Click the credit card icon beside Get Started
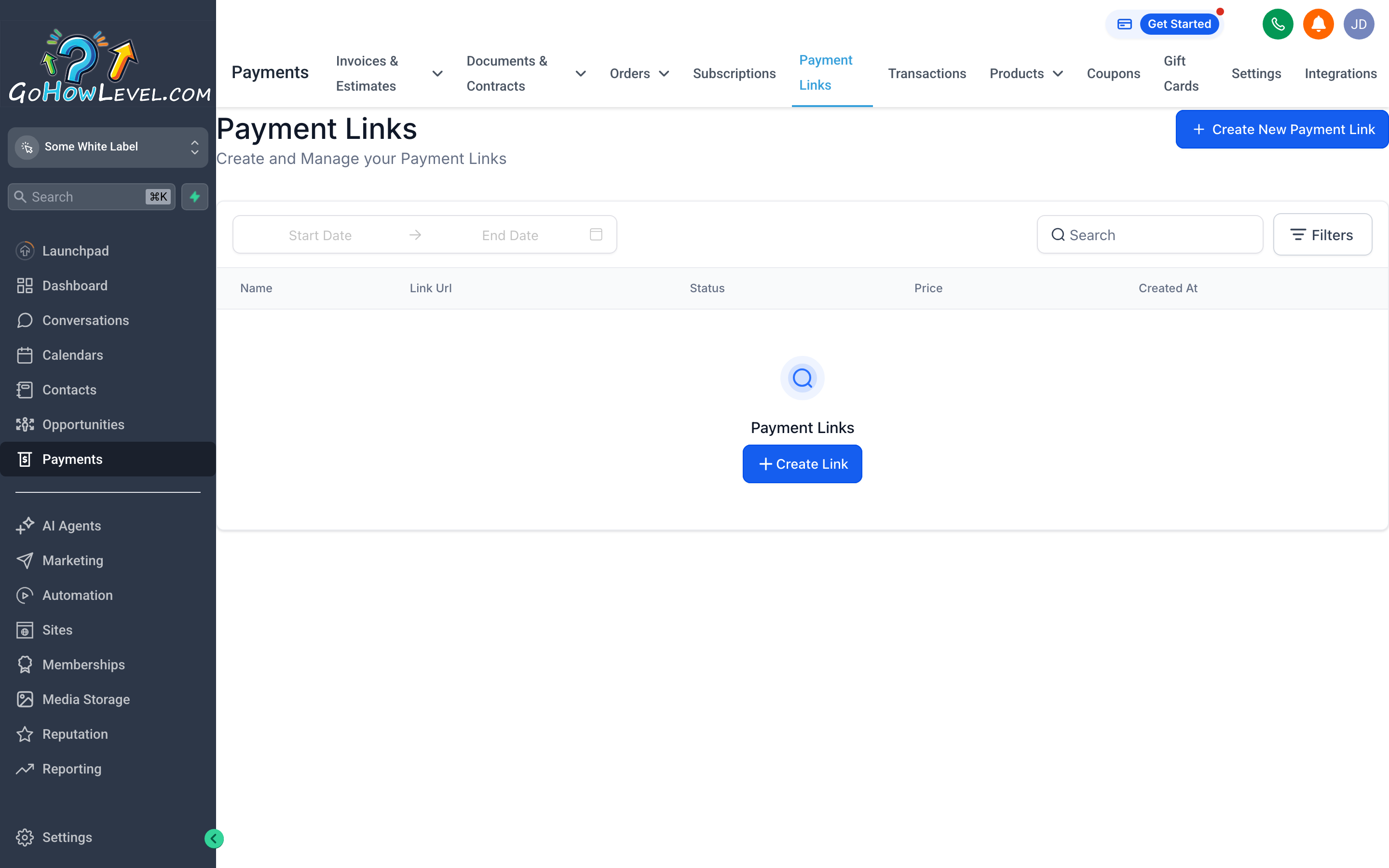Screen dimensions: 1389x868 click(1124, 24)
